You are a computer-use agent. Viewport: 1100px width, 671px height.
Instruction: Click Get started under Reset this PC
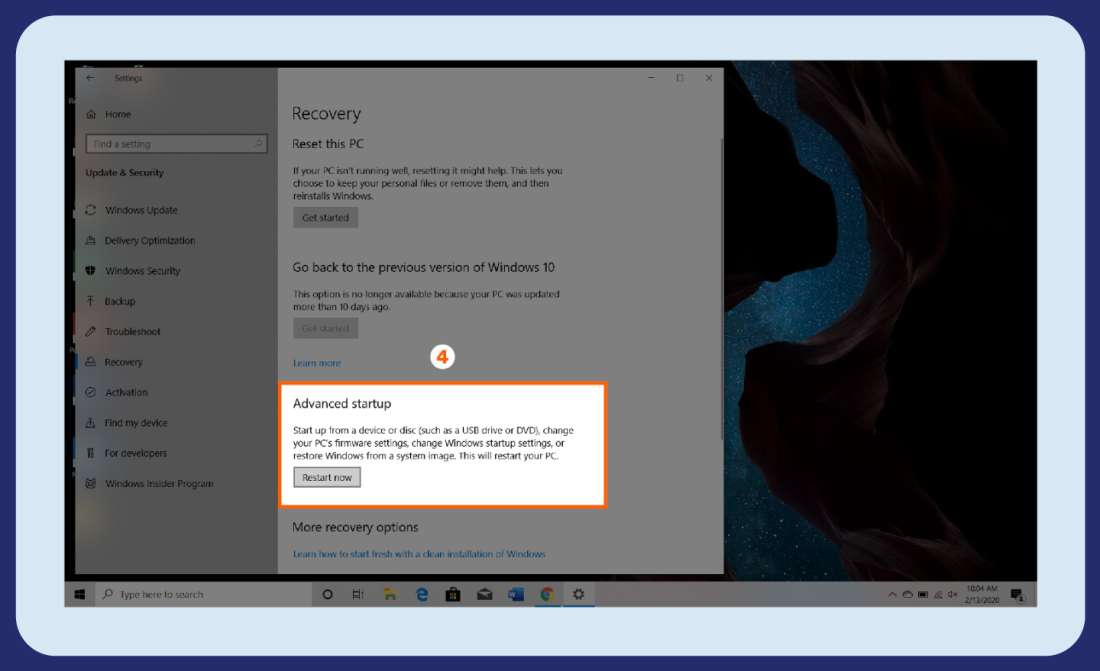325,217
